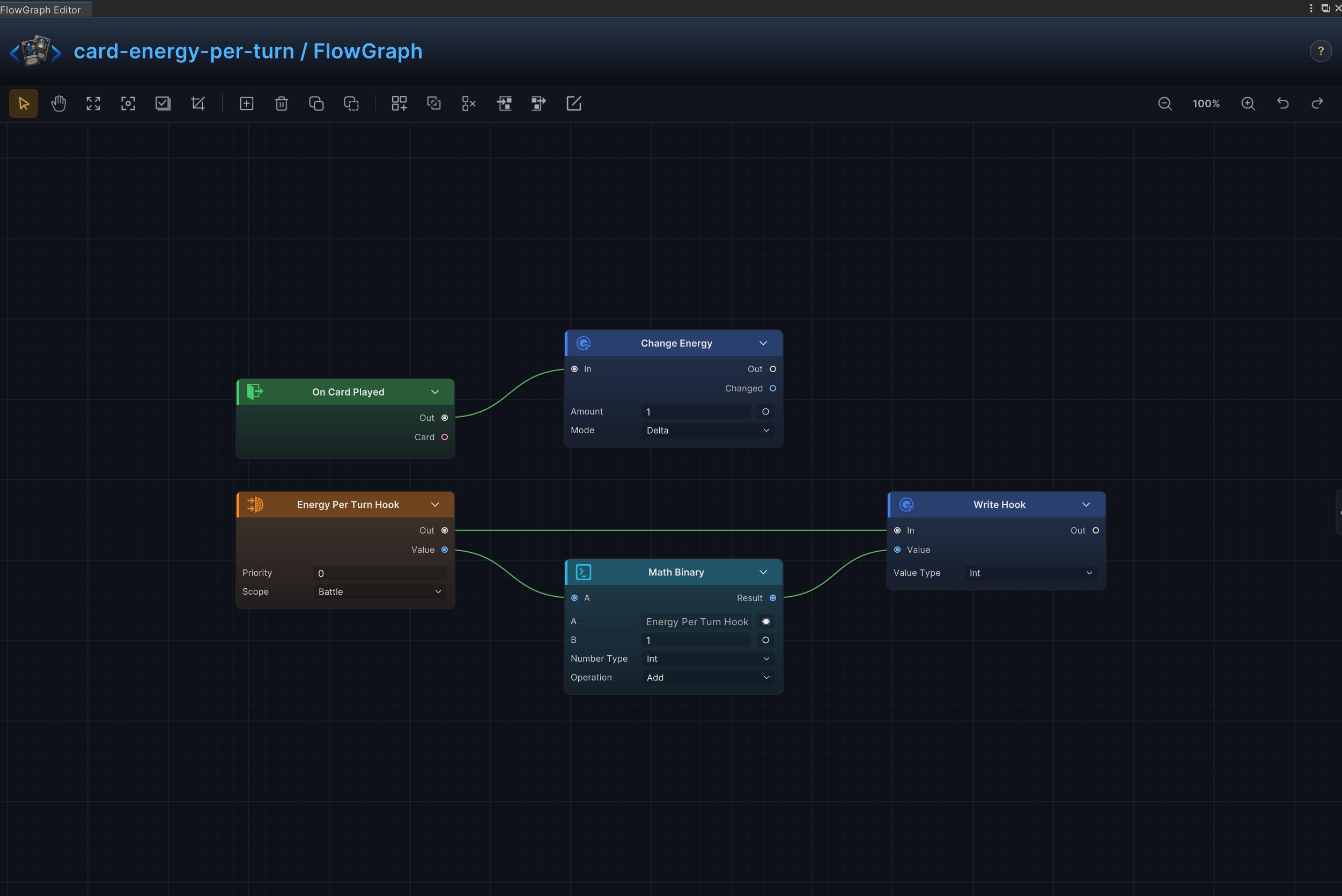
Task: Open the Mode dropdown showing Delta
Action: coord(707,430)
